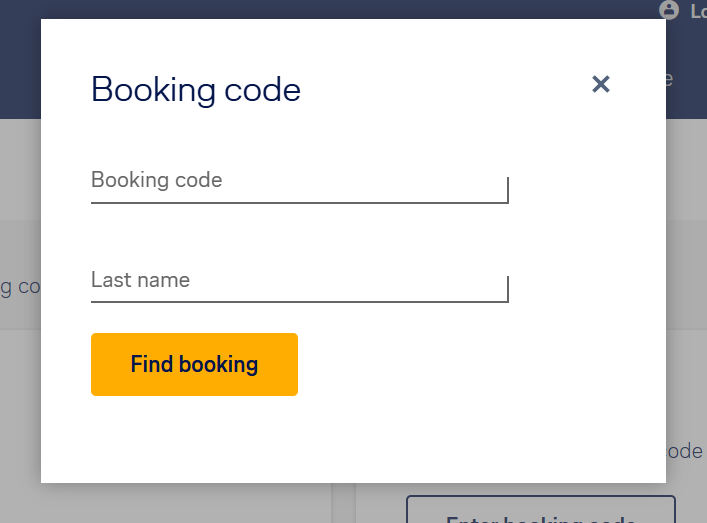The width and height of the screenshot is (707, 523).
Task: Click the Booking code placeholder label
Action: (x=156, y=180)
